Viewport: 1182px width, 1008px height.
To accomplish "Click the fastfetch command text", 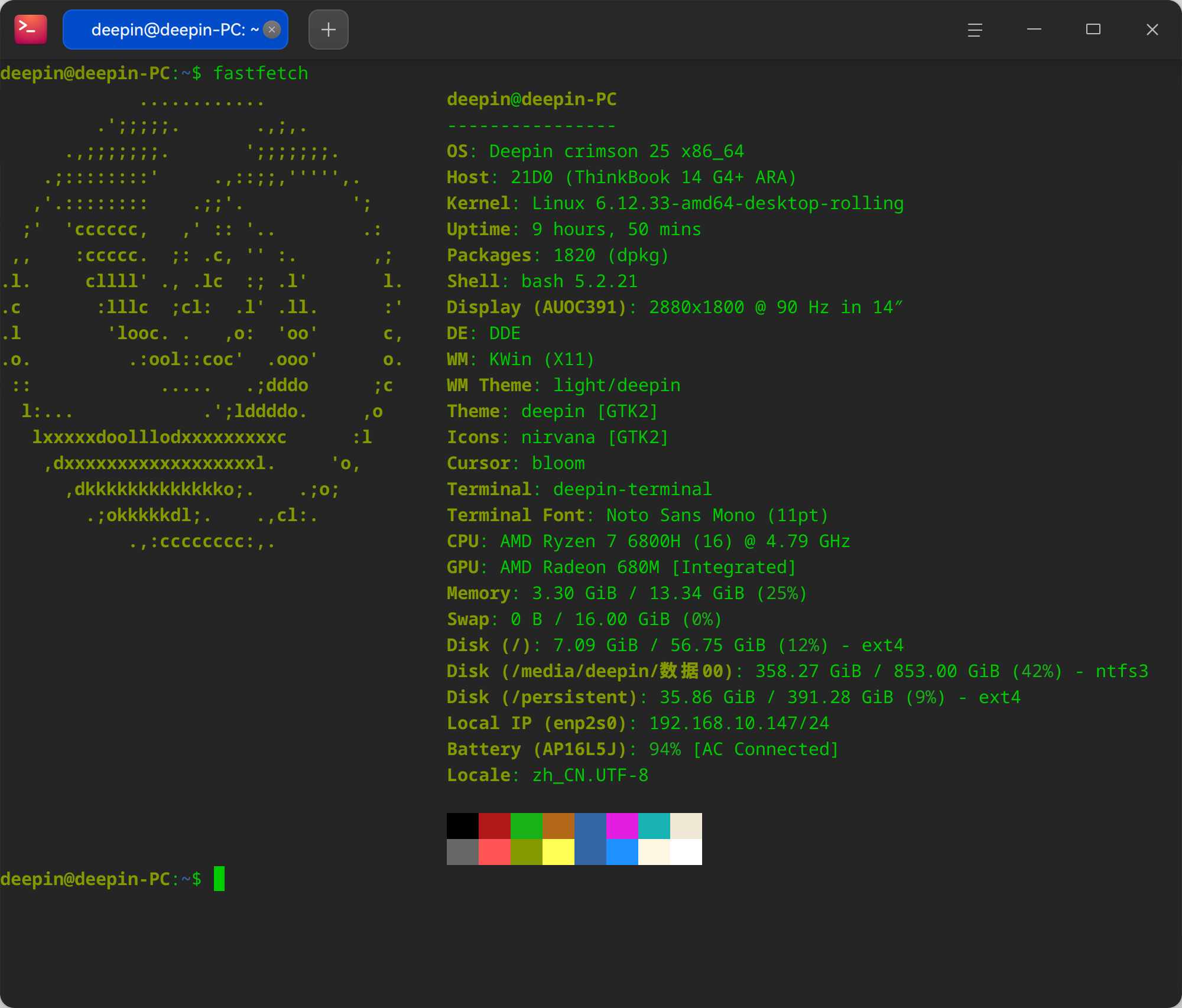I will (261, 73).
